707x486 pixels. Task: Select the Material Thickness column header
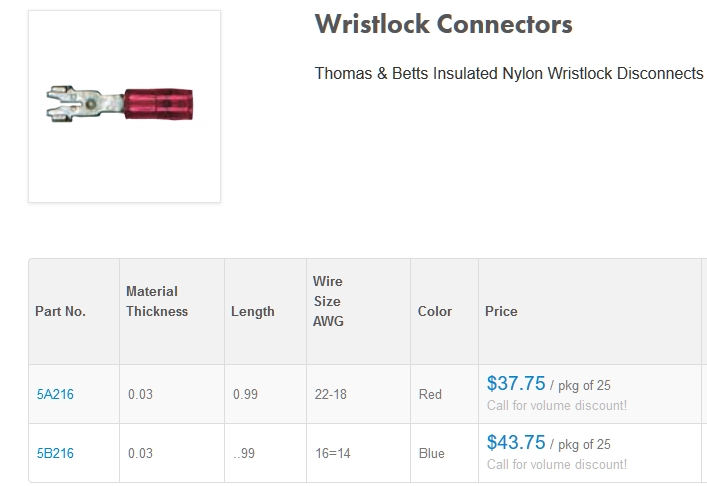pos(157,301)
